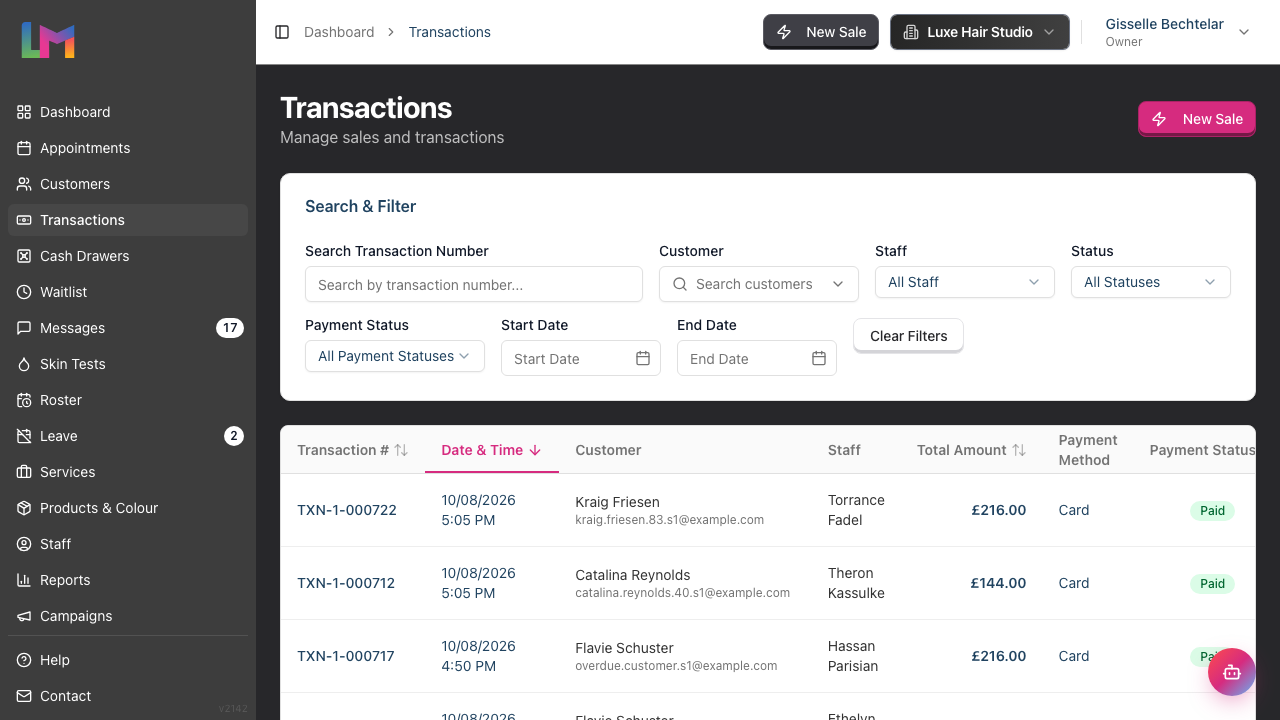
Task: Click the Skin Tests droplet icon
Action: coord(24,364)
